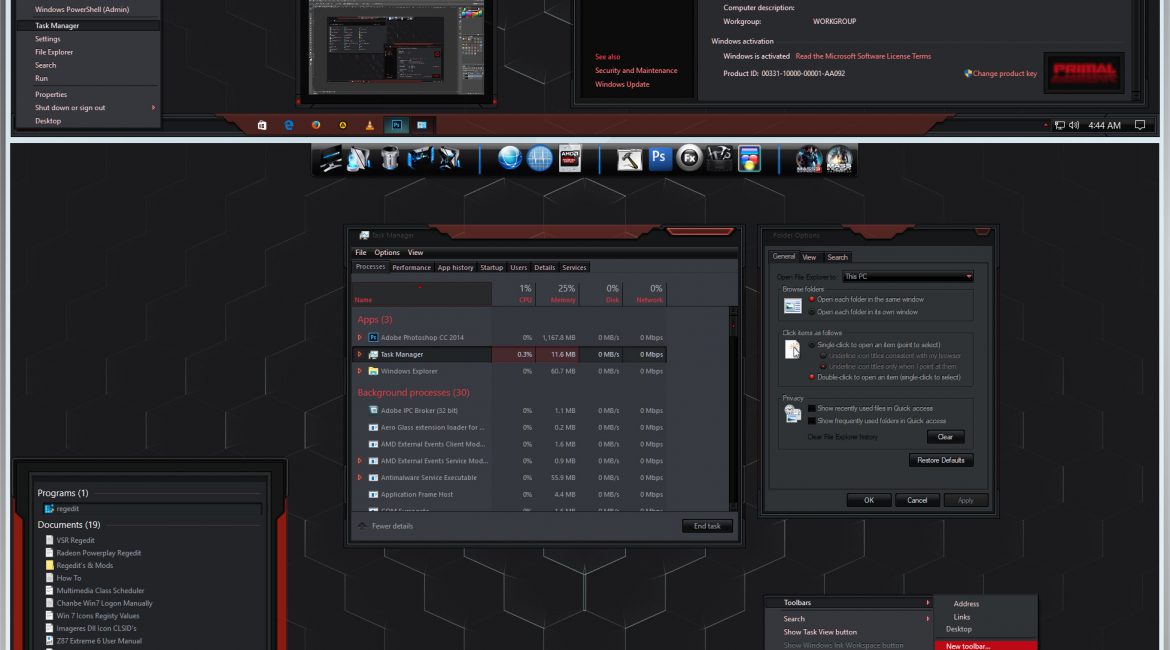
Task: Switch to Photoshop on the taskbar
Action: (x=396, y=125)
